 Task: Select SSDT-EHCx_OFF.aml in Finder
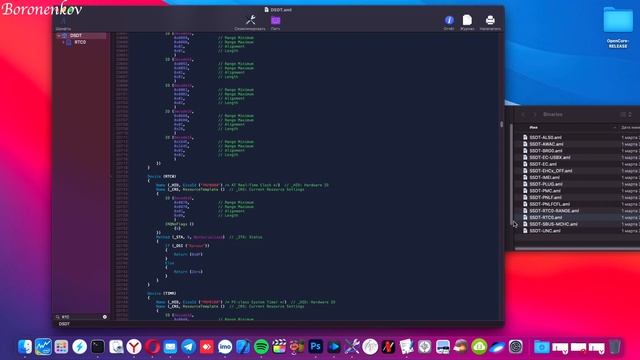click(551, 171)
